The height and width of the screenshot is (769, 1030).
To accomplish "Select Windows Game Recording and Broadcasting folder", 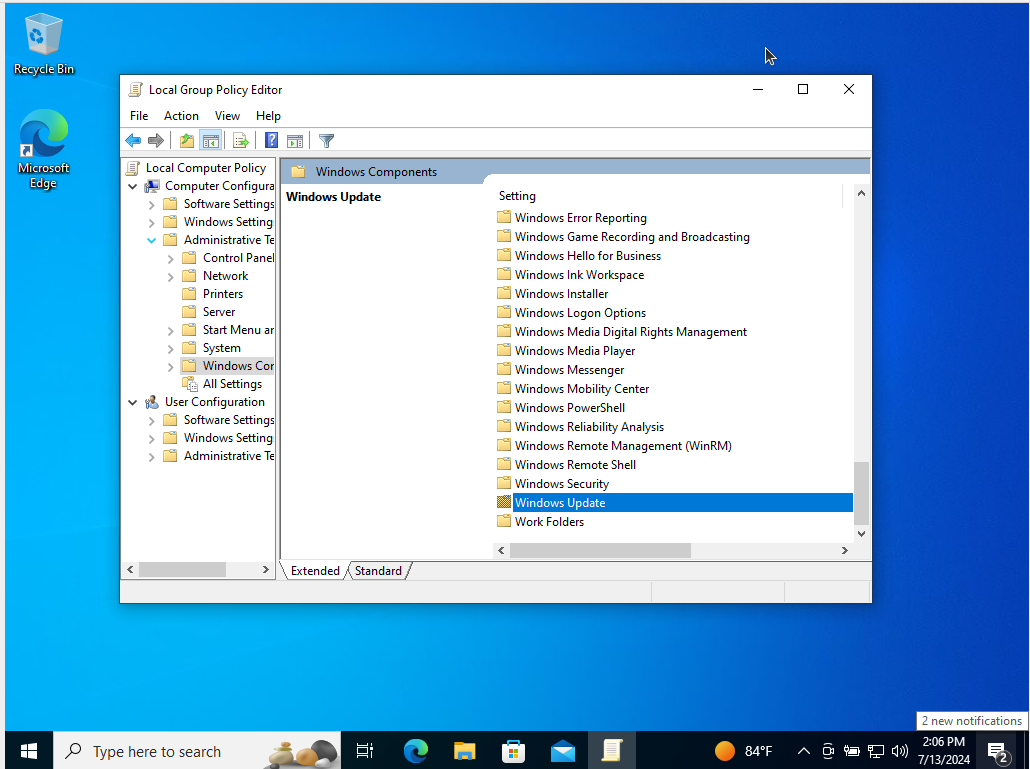I will [x=632, y=236].
